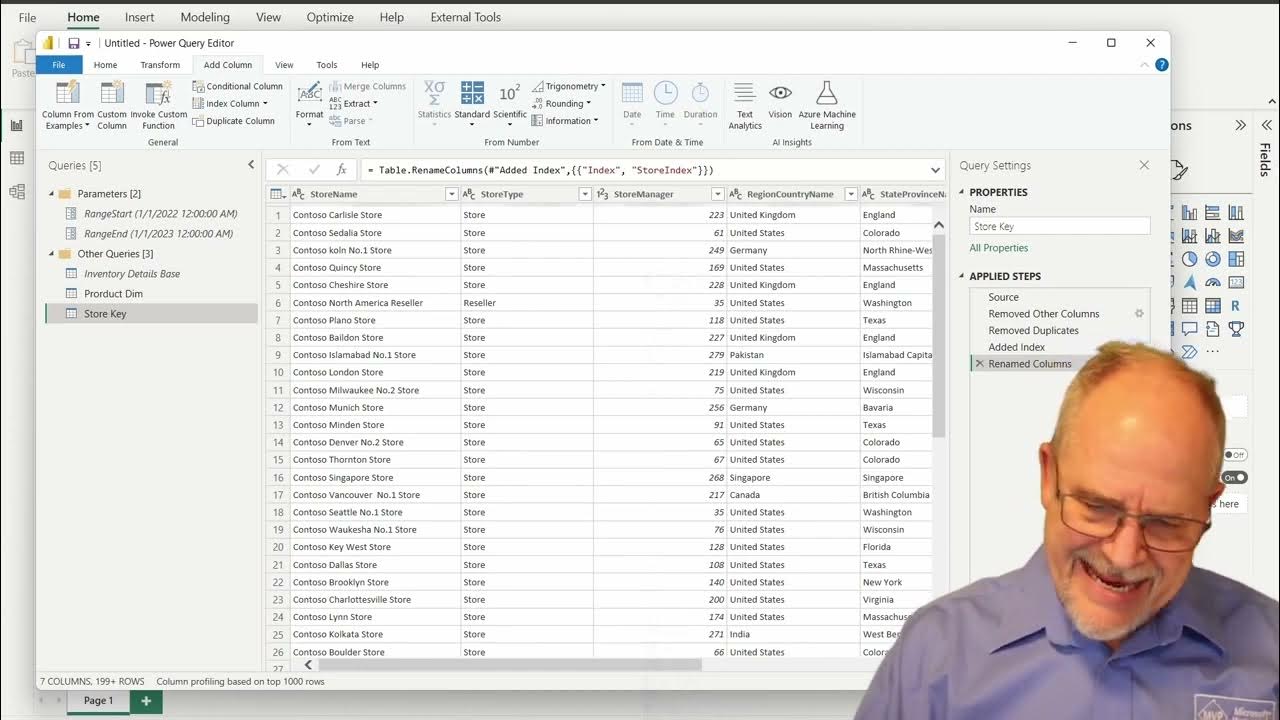
Task: Click the horizontal scrollbar thumb
Action: (510, 665)
